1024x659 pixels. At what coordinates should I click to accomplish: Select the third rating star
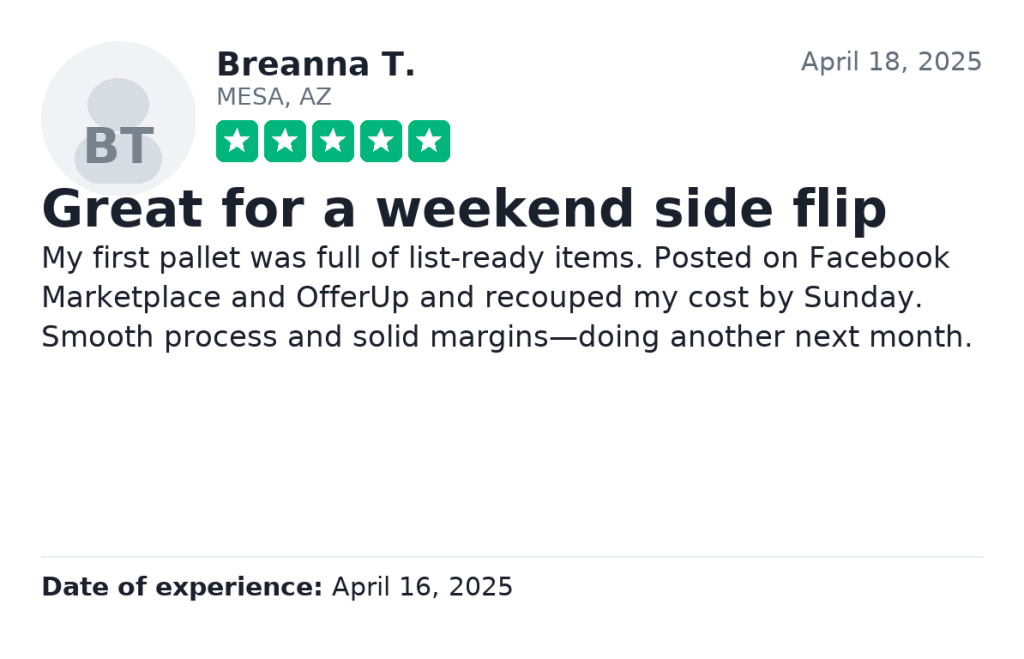[333, 141]
